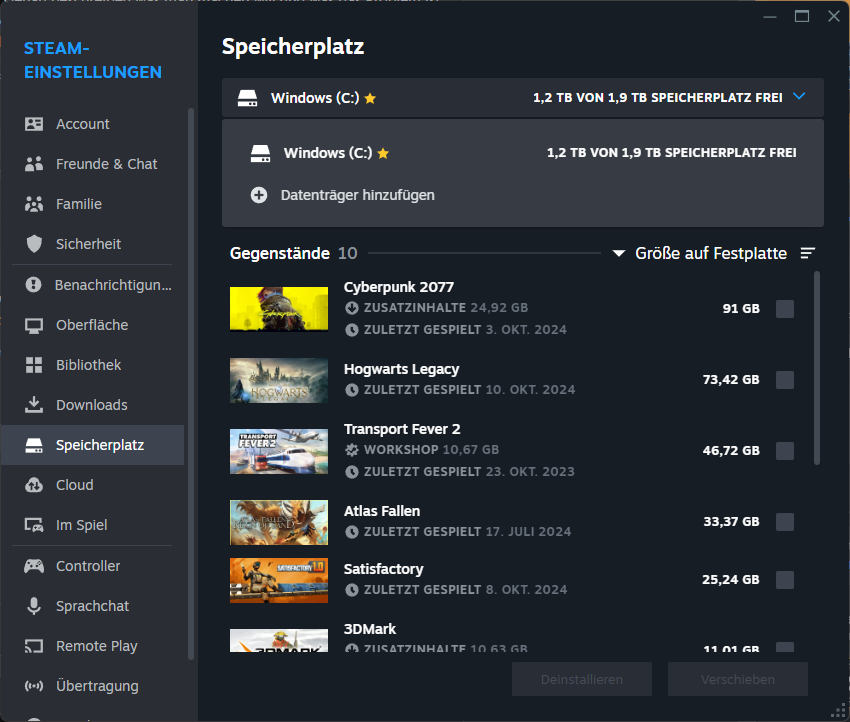The width and height of the screenshot is (850, 722).
Task: Click the Verschieben button
Action: tap(738, 679)
